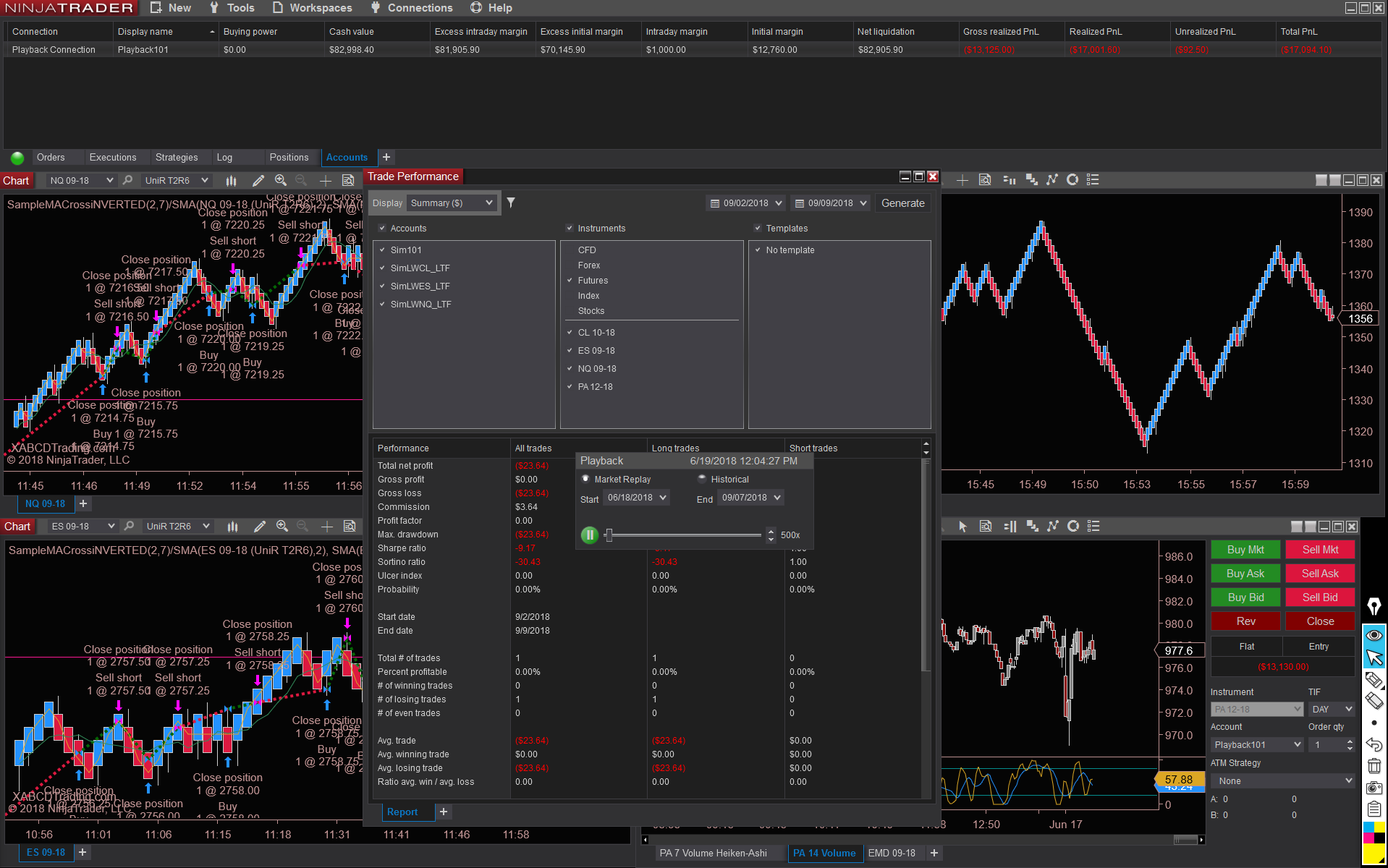Open the UniR T2R6 interval dropdown on ES chart
This screenshot has height=868, width=1388.
tap(177, 526)
